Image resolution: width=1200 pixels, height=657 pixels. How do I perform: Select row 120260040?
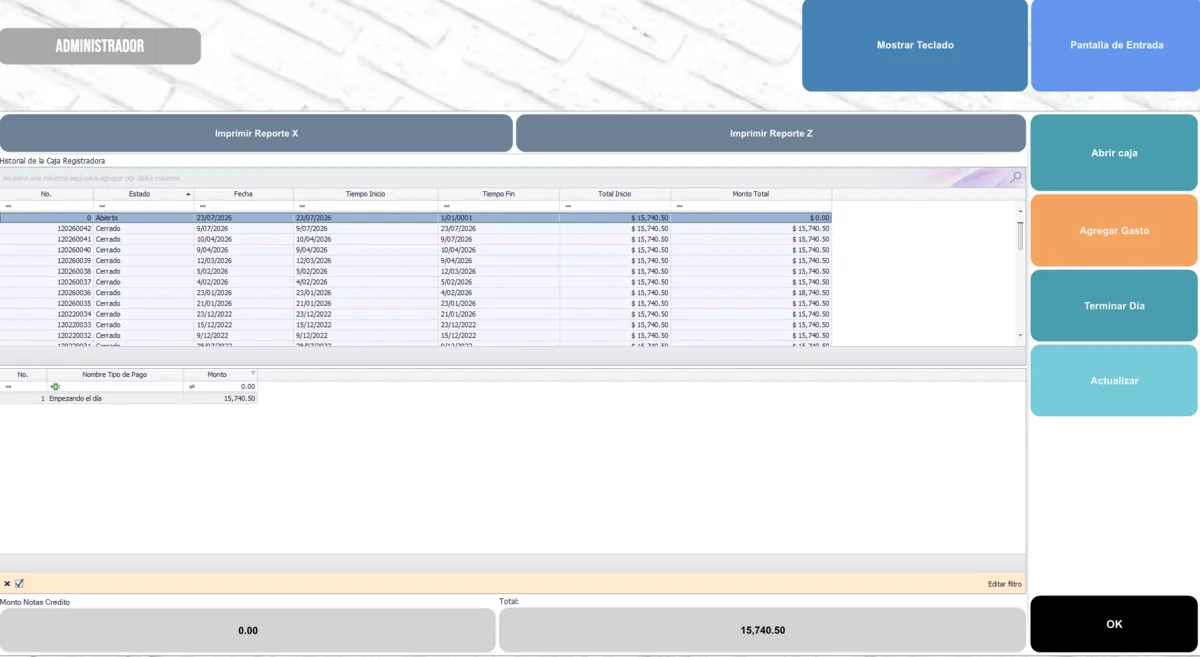click(x=415, y=250)
